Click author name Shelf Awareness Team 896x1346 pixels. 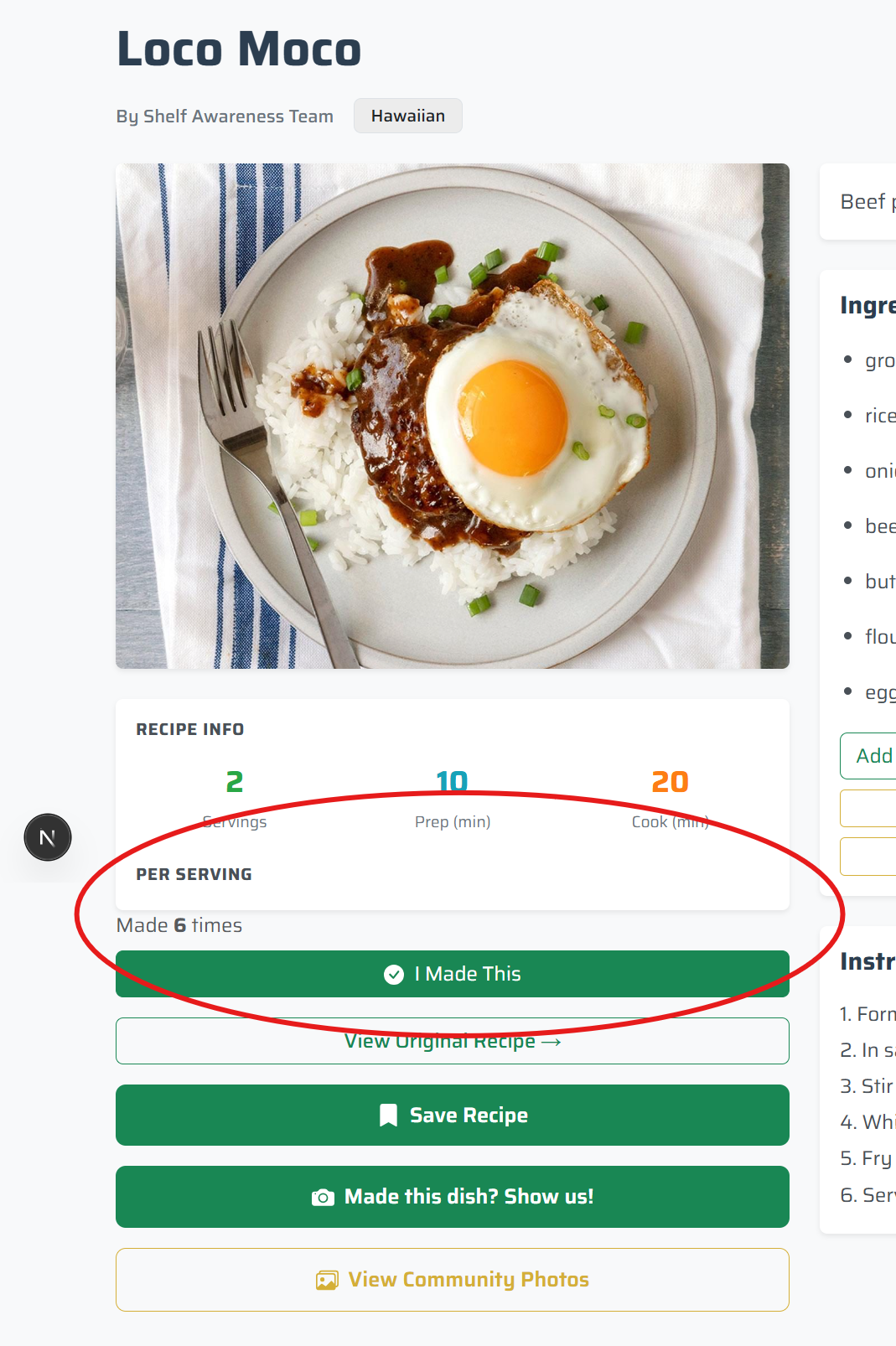pos(225,116)
